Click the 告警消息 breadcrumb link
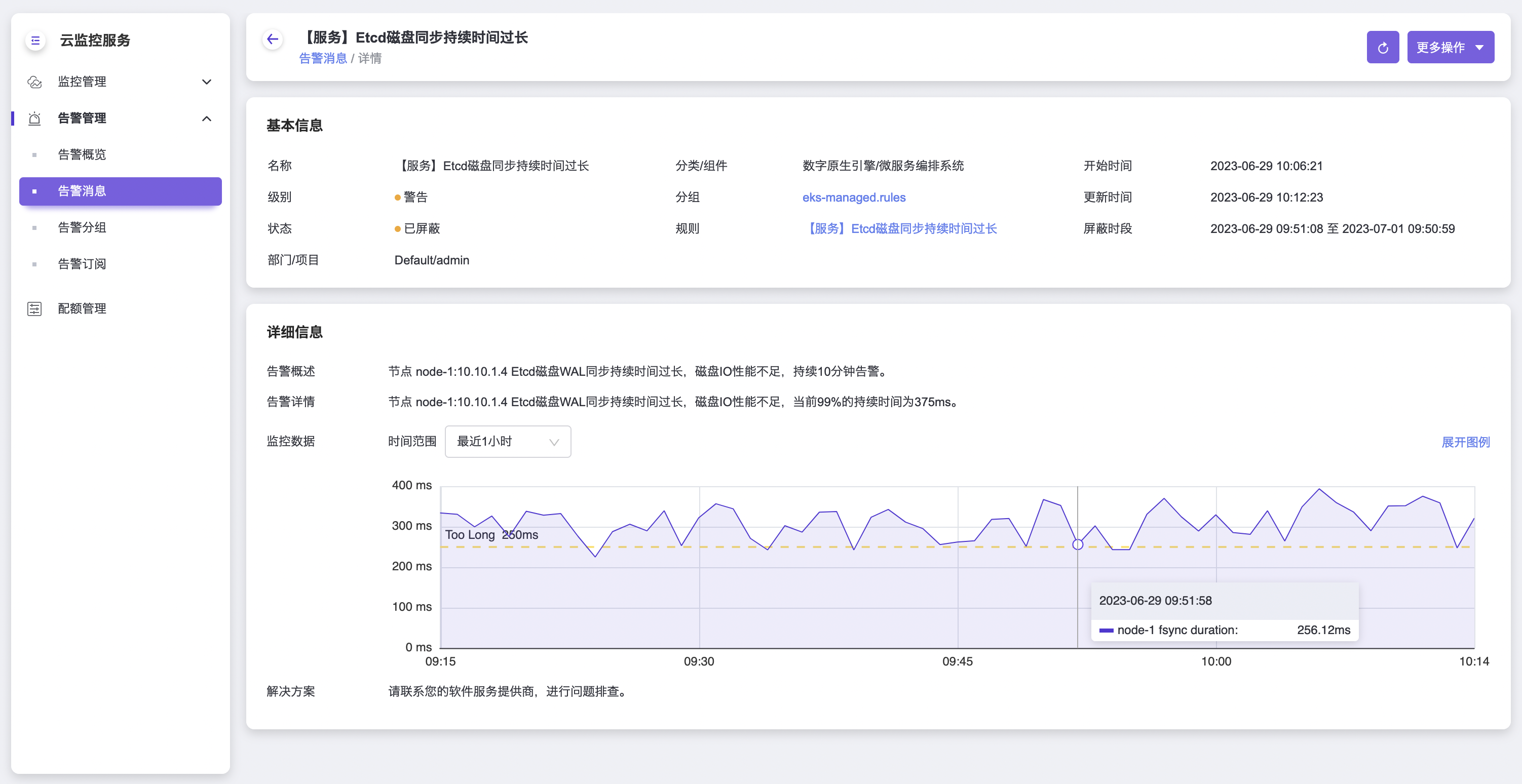Viewport: 1522px width, 784px height. [323, 58]
